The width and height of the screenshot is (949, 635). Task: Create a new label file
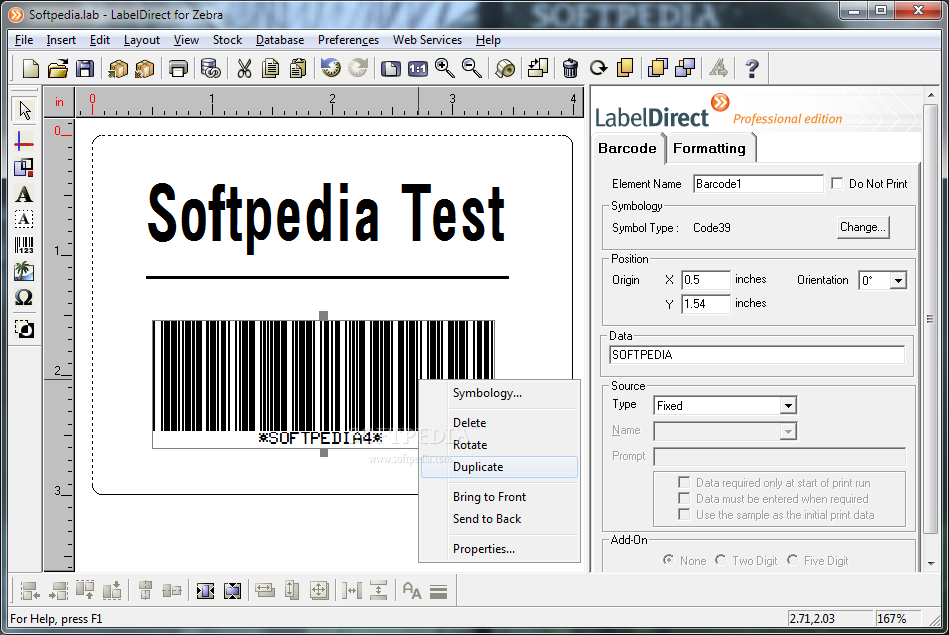point(30,68)
